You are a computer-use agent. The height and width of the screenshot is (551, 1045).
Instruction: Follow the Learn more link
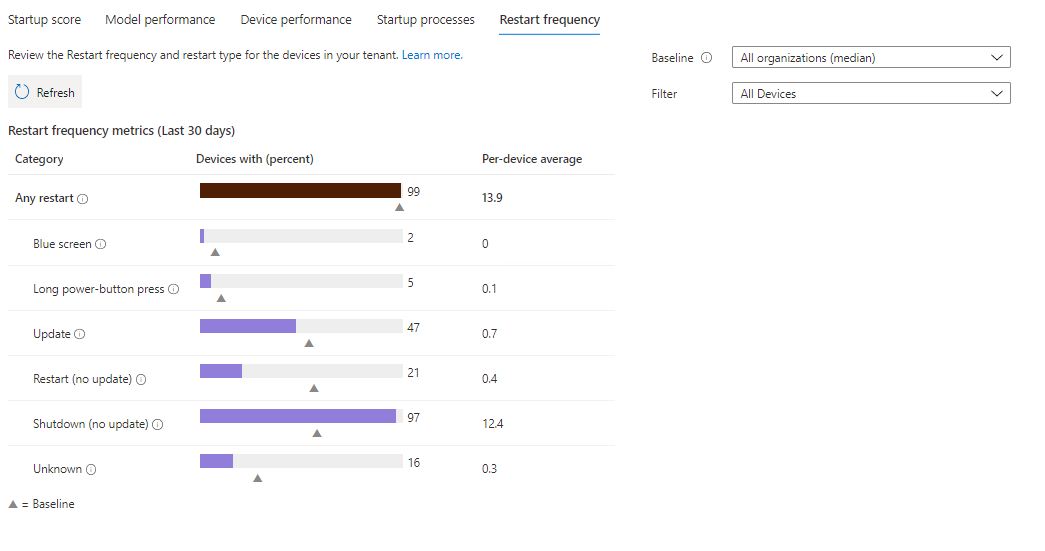pyautogui.click(x=432, y=55)
